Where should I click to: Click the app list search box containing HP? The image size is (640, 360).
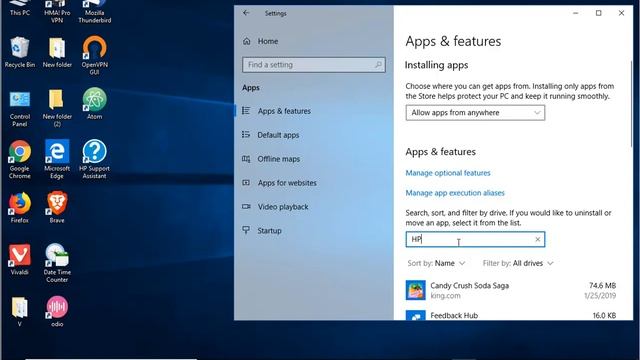pos(475,239)
